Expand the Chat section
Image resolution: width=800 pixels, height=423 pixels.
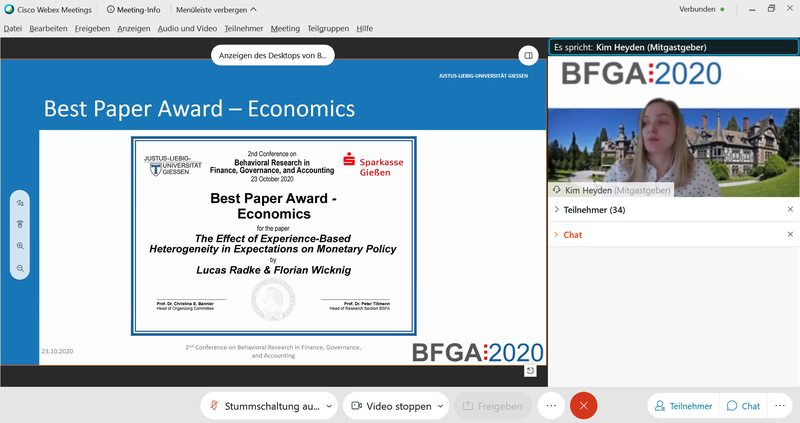pos(557,235)
